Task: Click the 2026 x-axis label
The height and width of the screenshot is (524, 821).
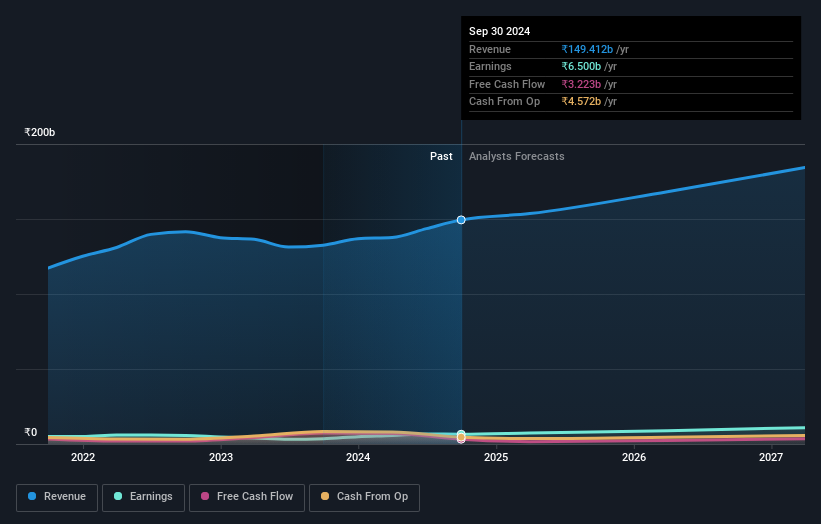Action: click(x=634, y=457)
